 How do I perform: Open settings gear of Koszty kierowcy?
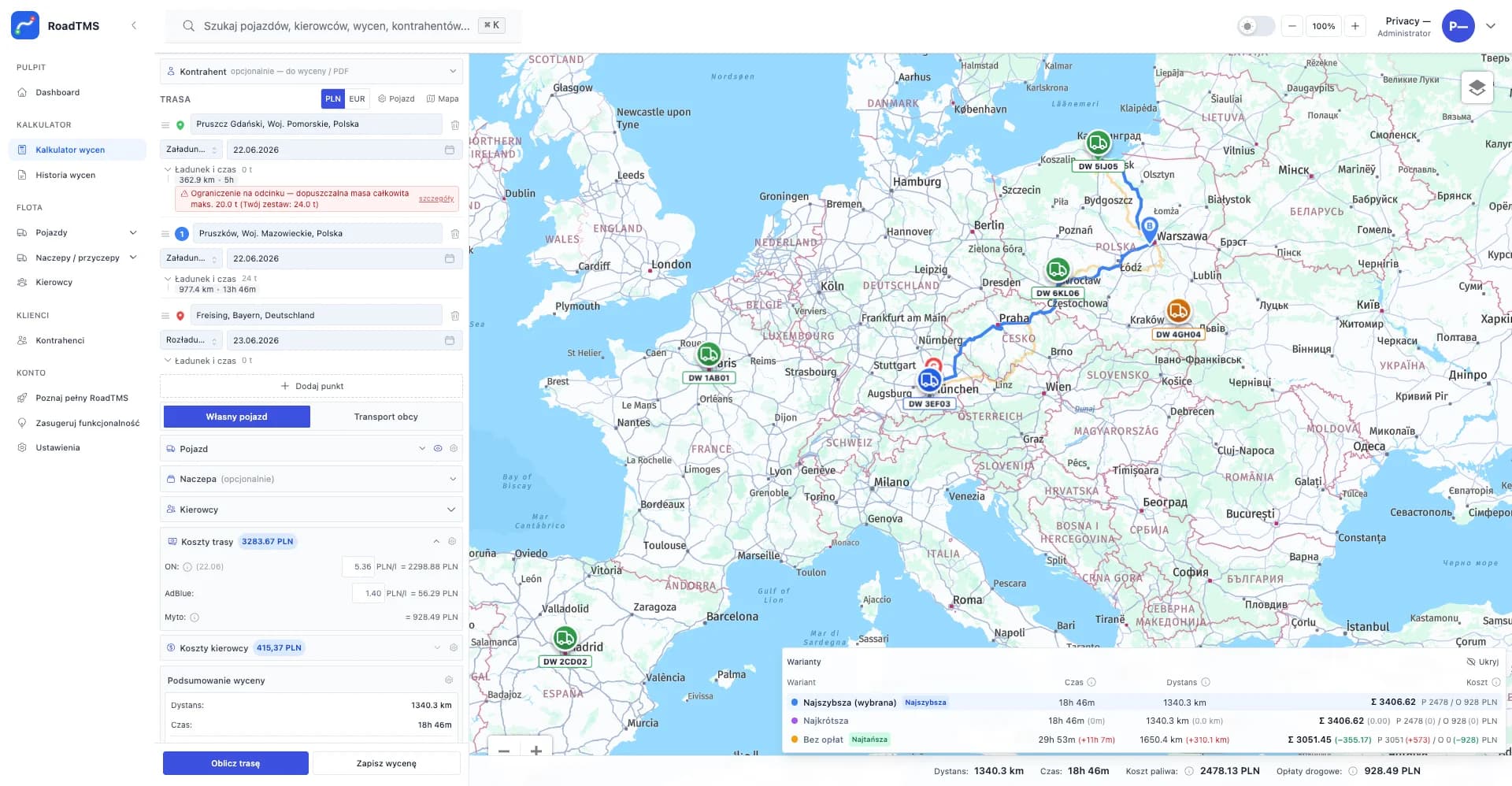[x=454, y=647]
